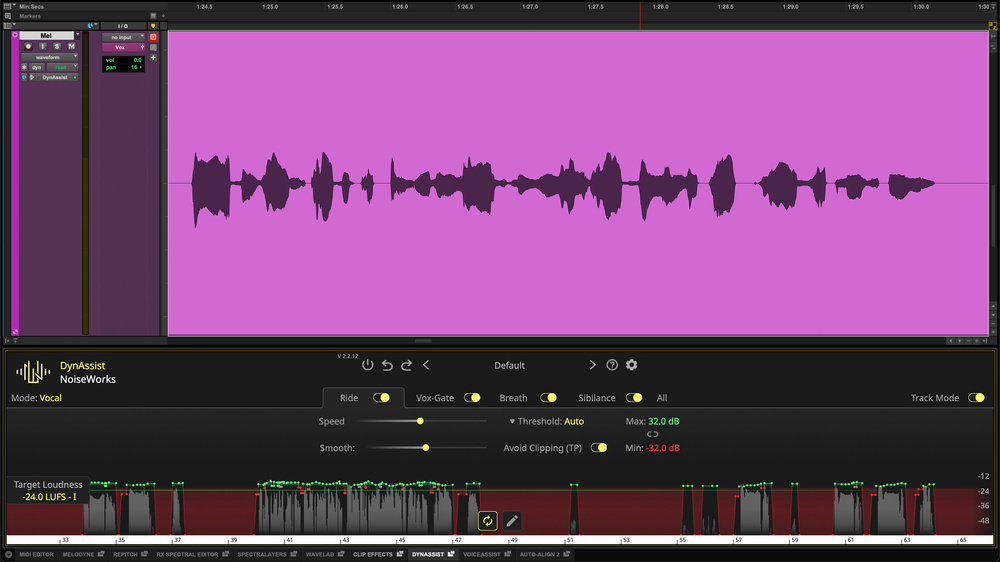1000x562 pixels.
Task: Open Mel track name dropdown arrow
Action: [x=78, y=34]
